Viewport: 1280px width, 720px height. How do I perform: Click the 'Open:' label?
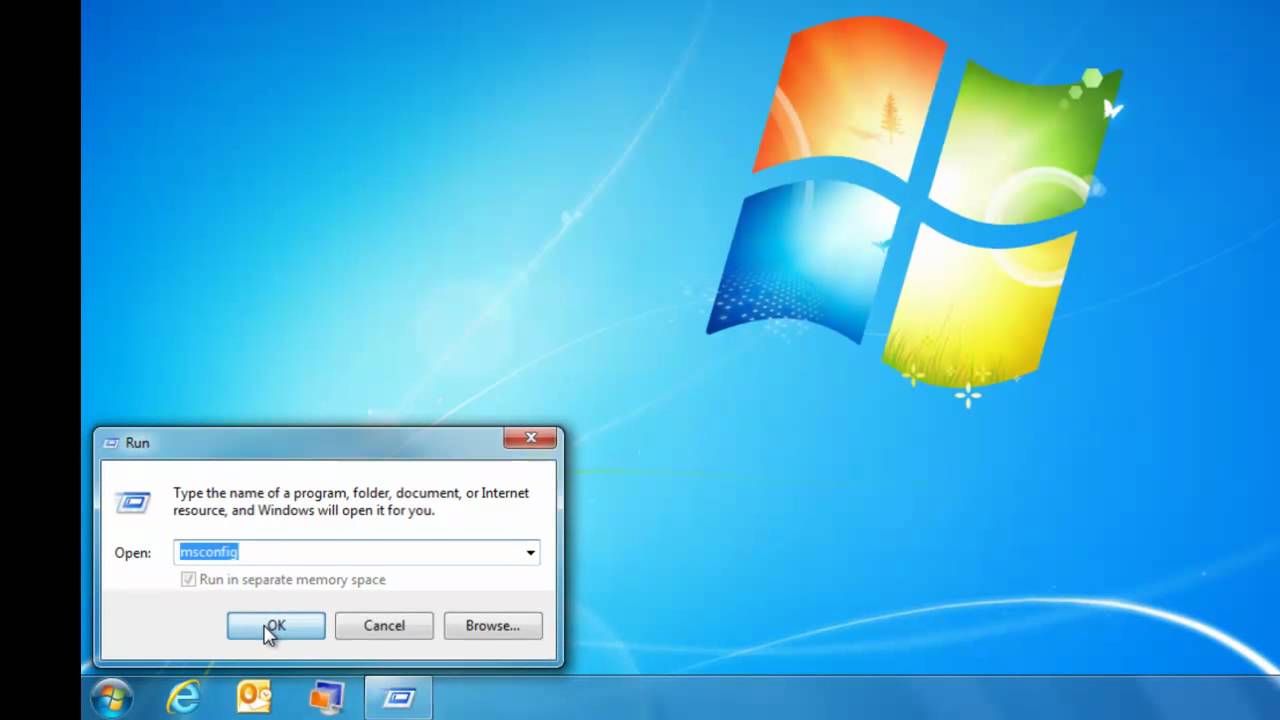[133, 553]
